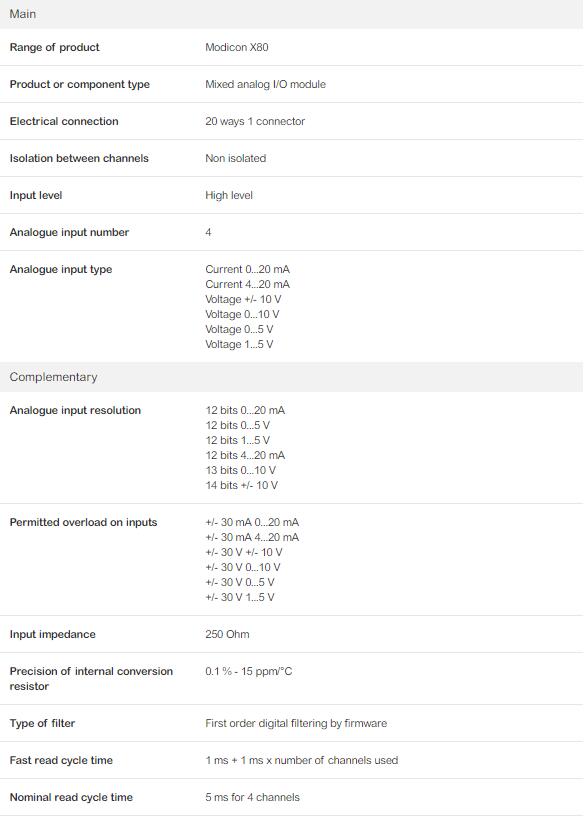Image resolution: width=586 pixels, height=825 pixels.
Task: Click the 250 Ohm input impedance value
Action: (227, 635)
